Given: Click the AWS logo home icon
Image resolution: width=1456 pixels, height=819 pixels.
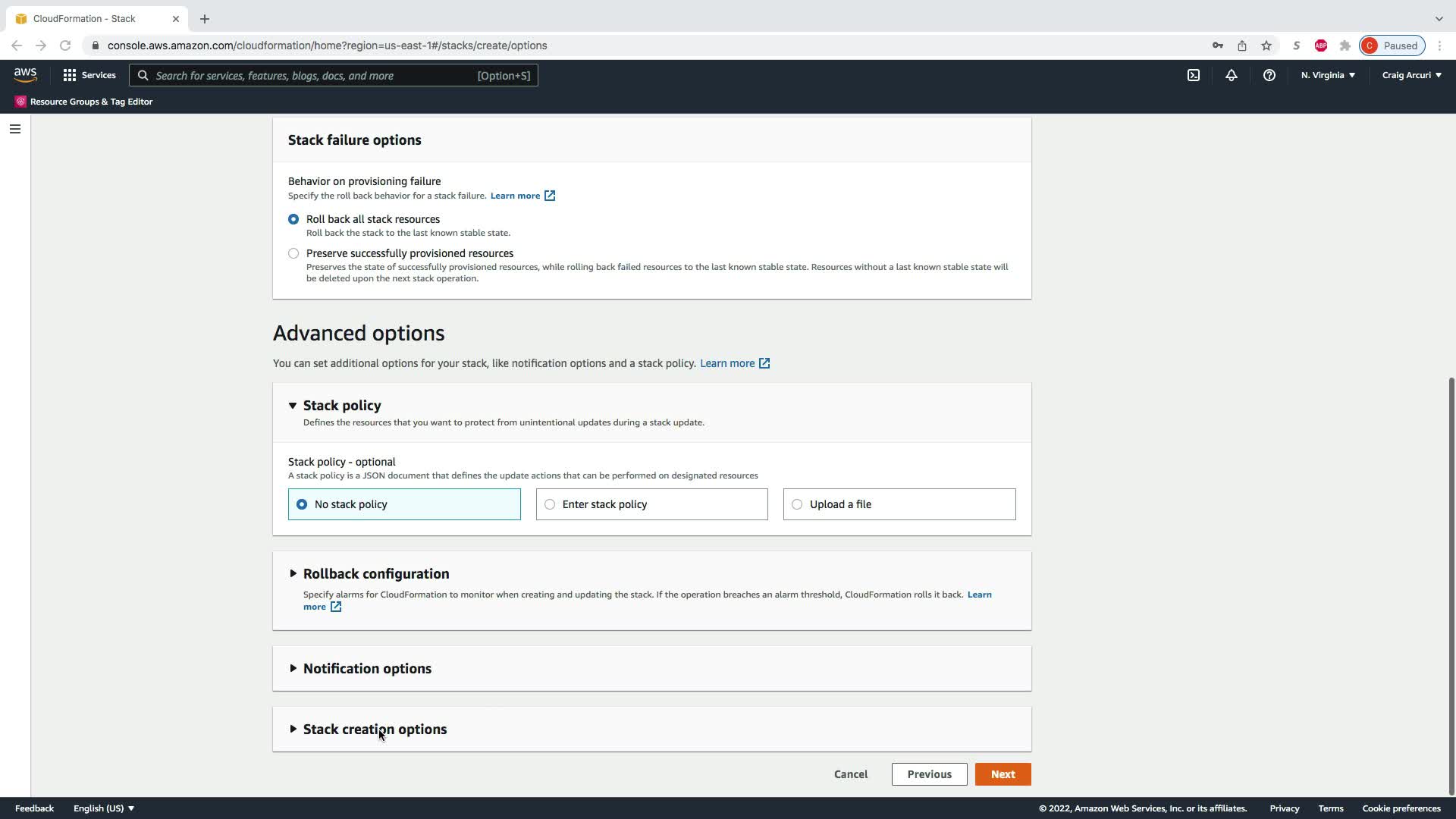Looking at the screenshot, I should click(x=25, y=74).
